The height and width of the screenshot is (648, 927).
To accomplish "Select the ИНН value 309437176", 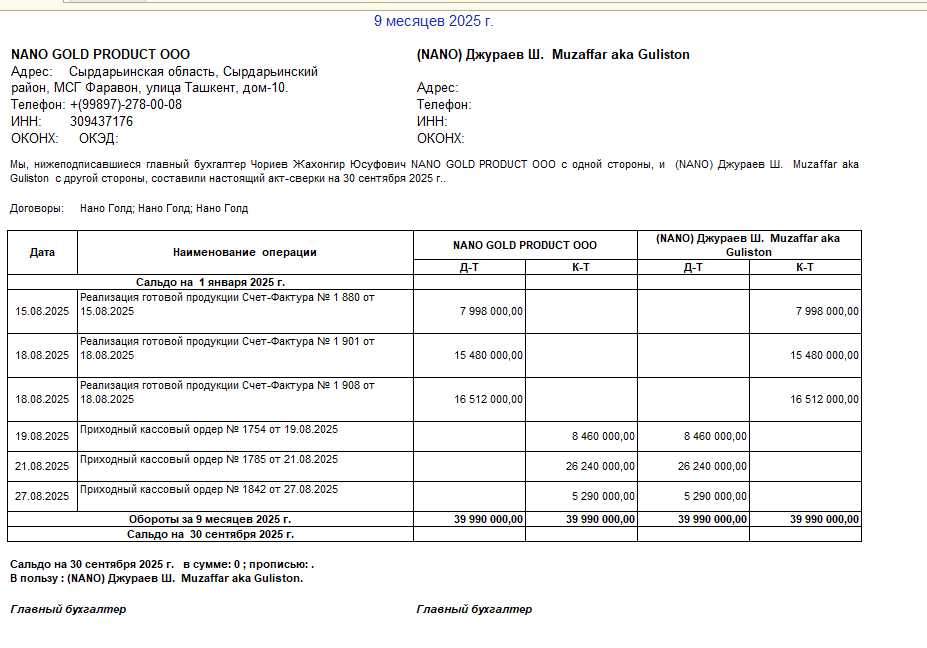I will click(101, 122).
